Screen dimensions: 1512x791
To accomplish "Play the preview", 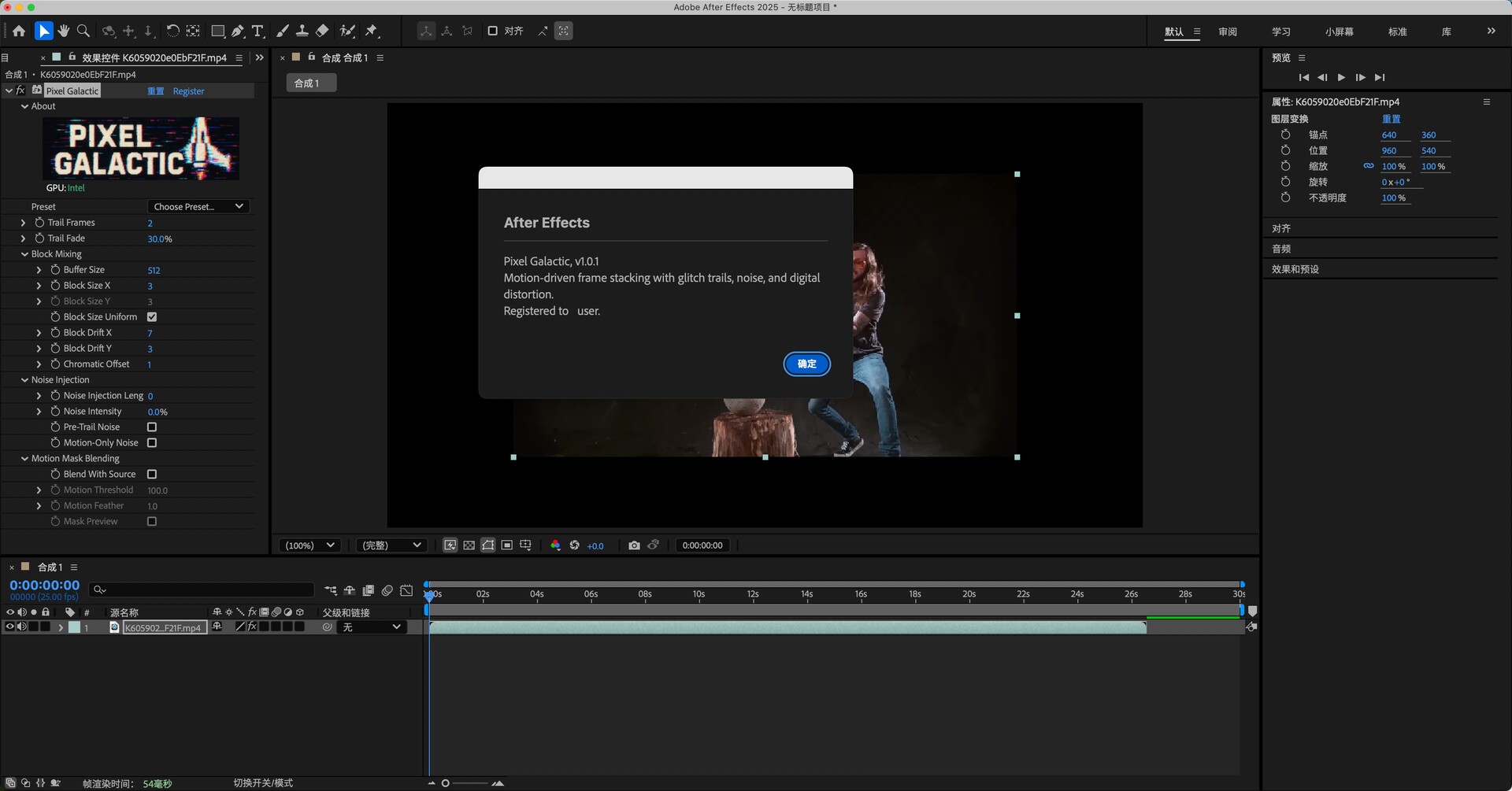I will click(1341, 77).
